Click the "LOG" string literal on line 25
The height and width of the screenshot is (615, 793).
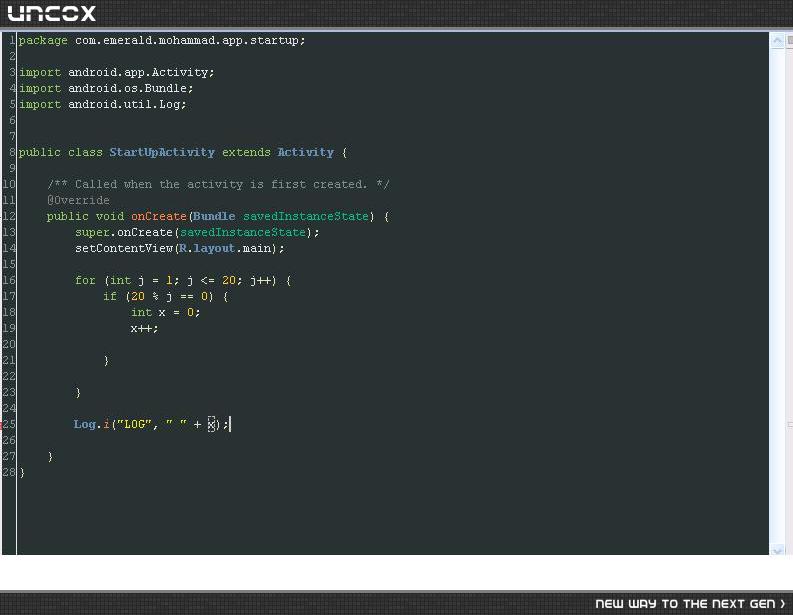click(134, 424)
